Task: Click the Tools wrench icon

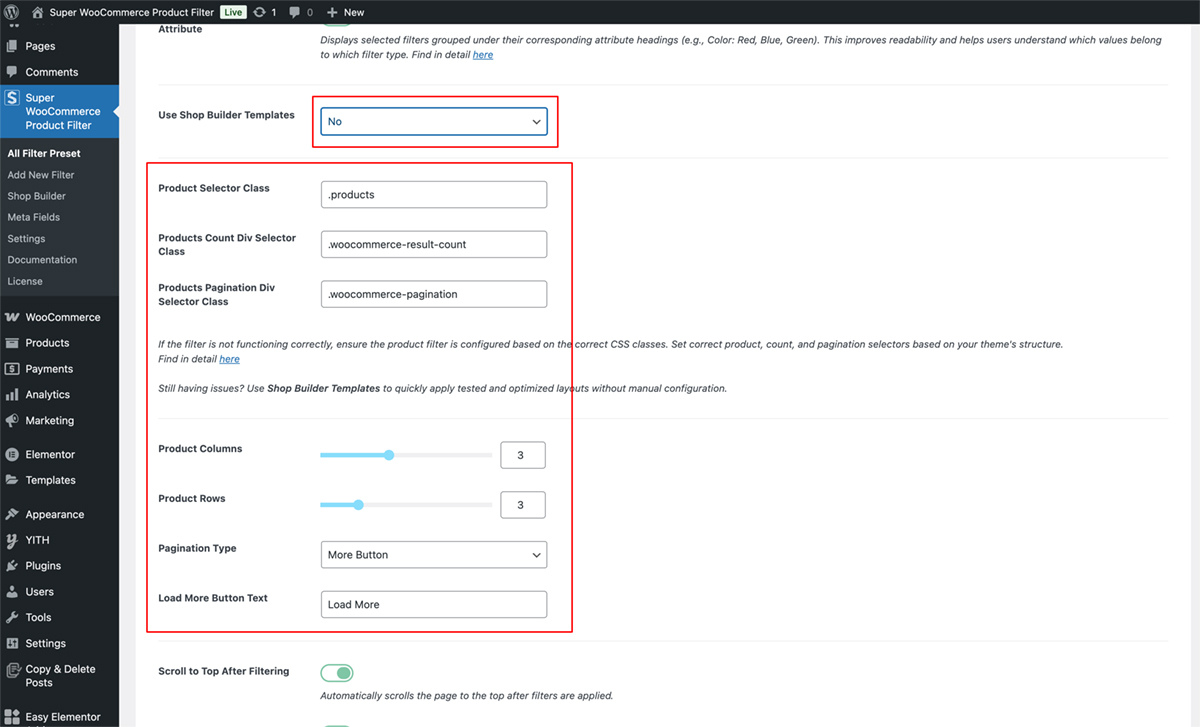Action: (x=12, y=618)
